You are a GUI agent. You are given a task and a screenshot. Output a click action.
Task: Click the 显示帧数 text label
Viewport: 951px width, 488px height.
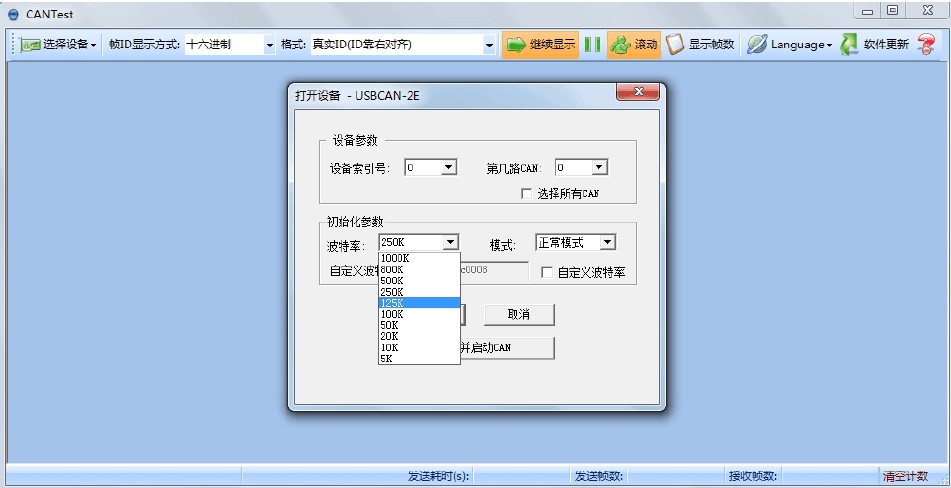tap(711, 44)
